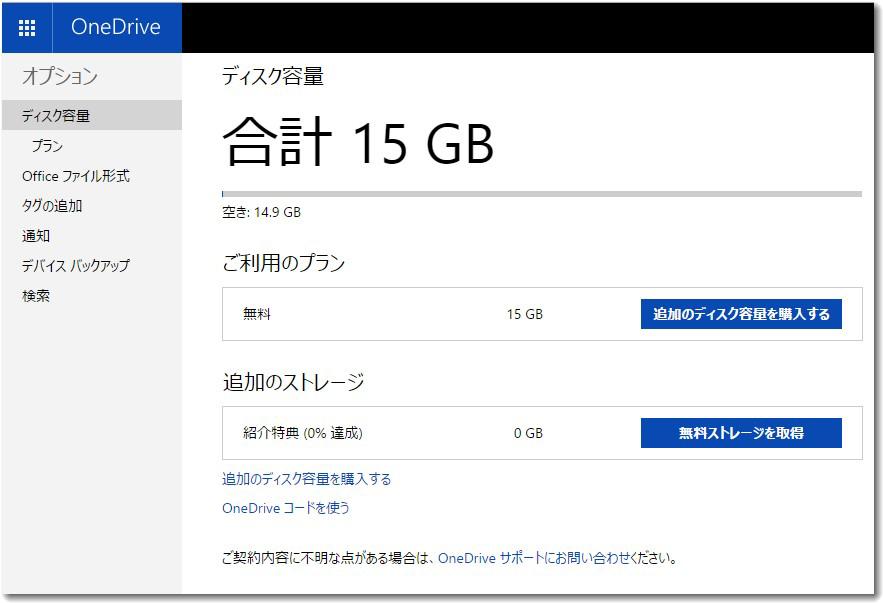Click 紹介特典 (0% 達成) text

302,433
